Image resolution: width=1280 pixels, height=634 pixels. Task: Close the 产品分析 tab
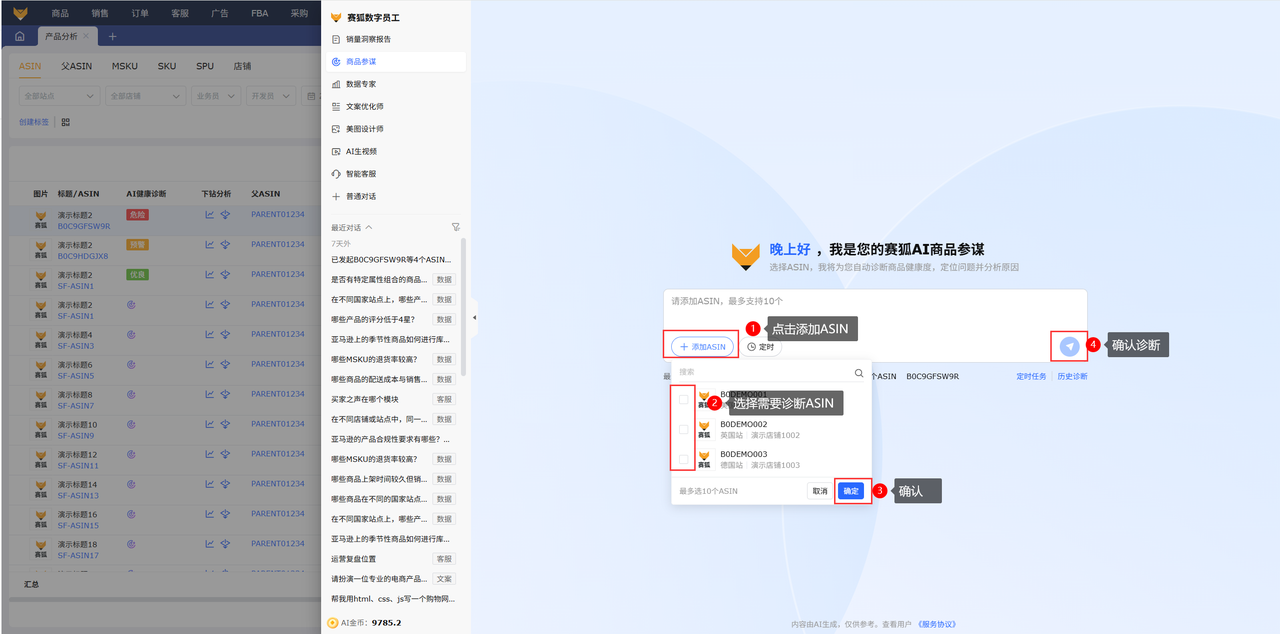click(x=86, y=36)
